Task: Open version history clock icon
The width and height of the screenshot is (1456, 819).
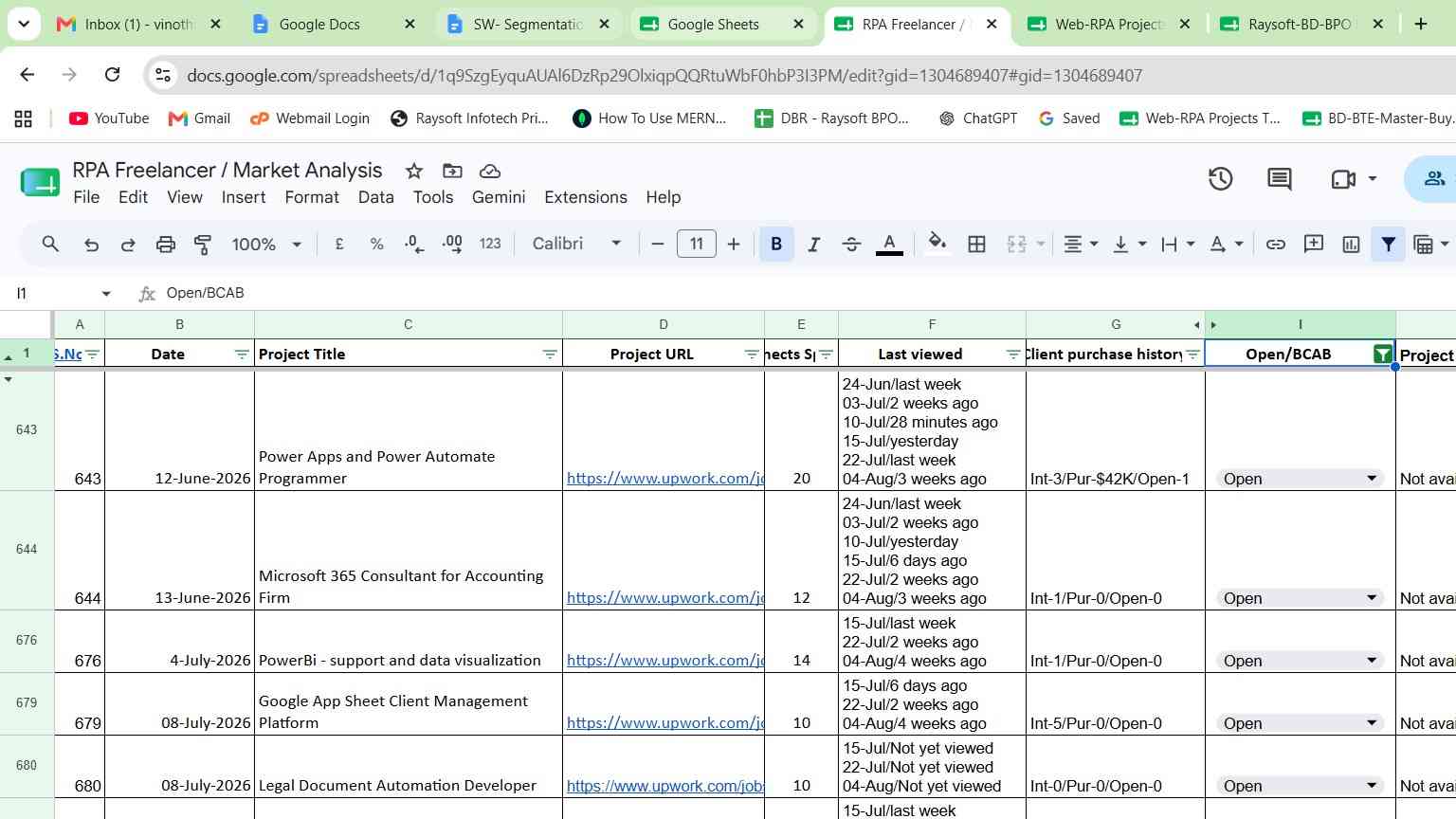Action: (1220, 179)
